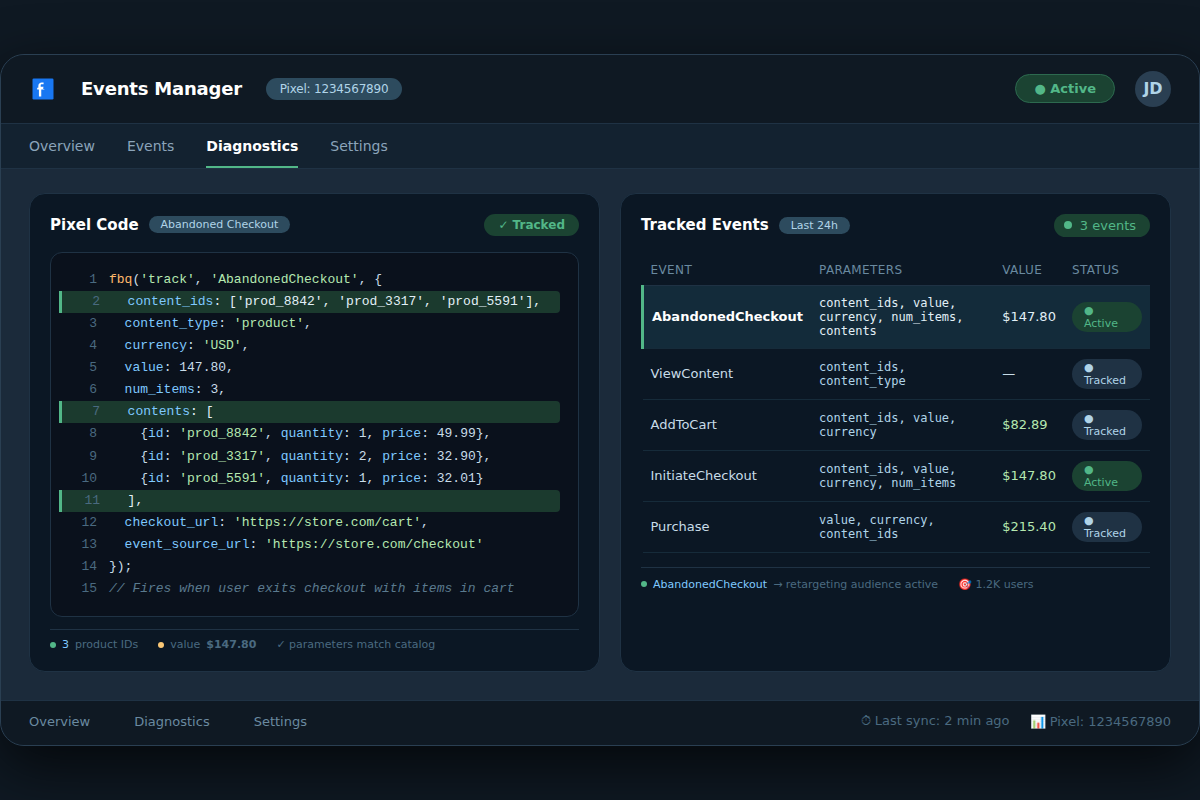Click Tracked status of ViewContent row
1200x800 pixels.
(x=1107, y=374)
